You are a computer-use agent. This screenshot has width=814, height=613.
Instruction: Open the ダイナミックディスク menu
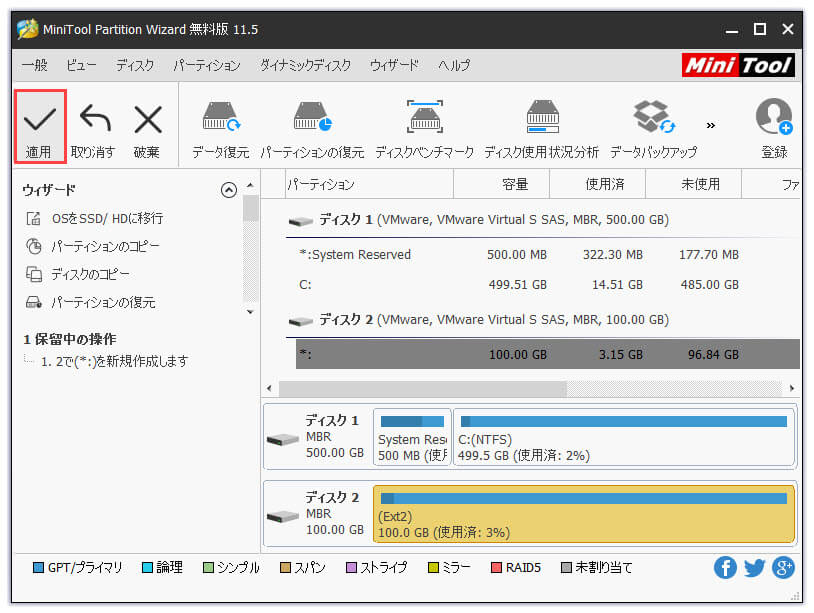point(305,65)
